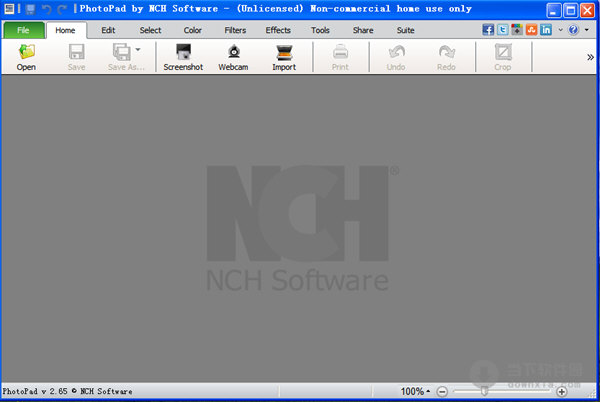Screen dimensions: 600x402
Task: Click the title bar menu icon
Action: coord(9,8)
